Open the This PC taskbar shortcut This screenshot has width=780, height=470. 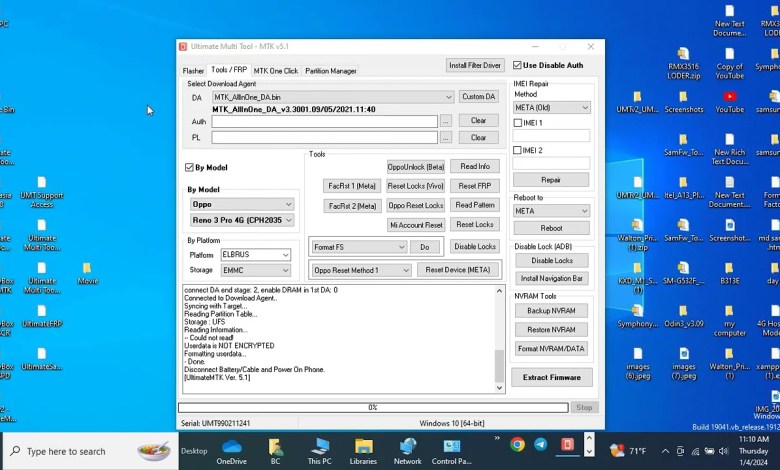319,451
